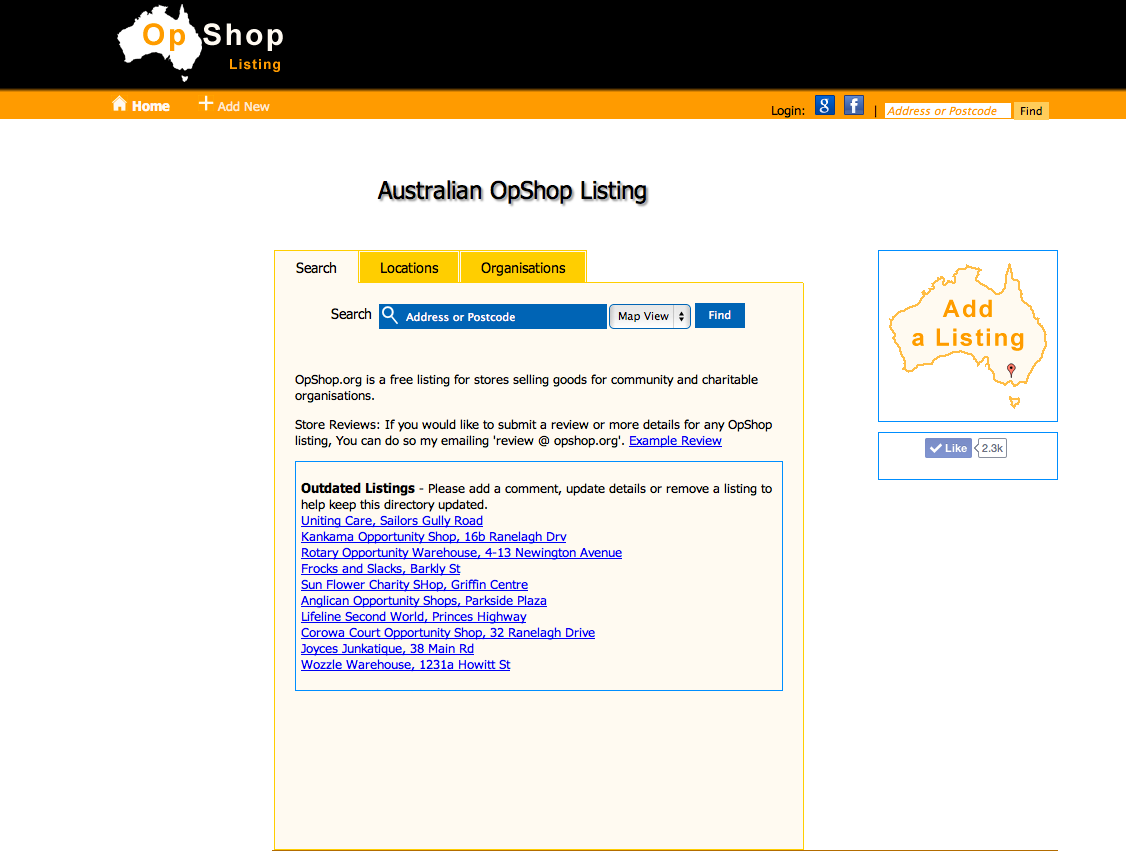The height and width of the screenshot is (854, 1126).
Task: Select the Search tab
Action: click(x=316, y=268)
